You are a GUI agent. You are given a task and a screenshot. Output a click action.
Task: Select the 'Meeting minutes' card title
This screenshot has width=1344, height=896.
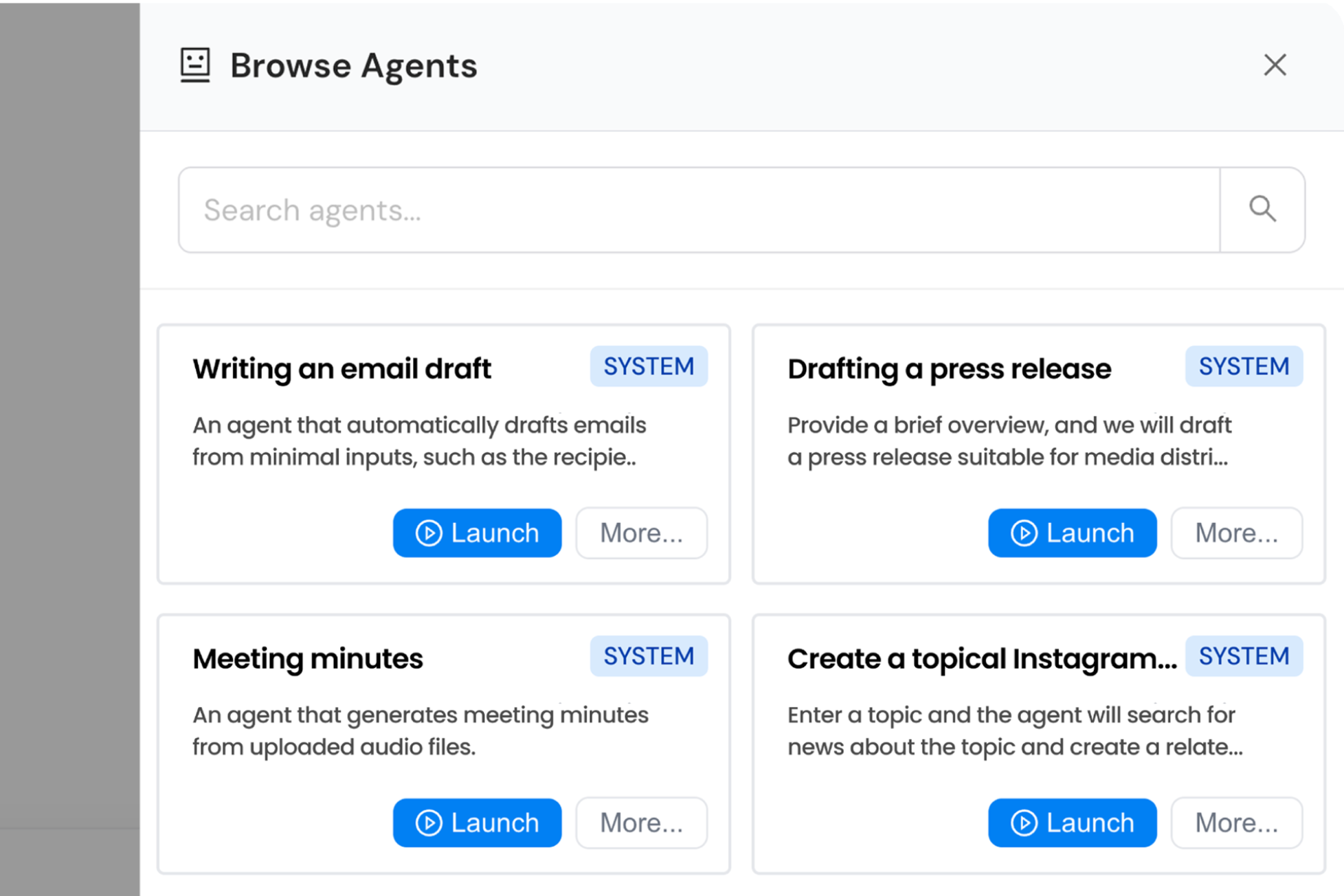point(307,659)
